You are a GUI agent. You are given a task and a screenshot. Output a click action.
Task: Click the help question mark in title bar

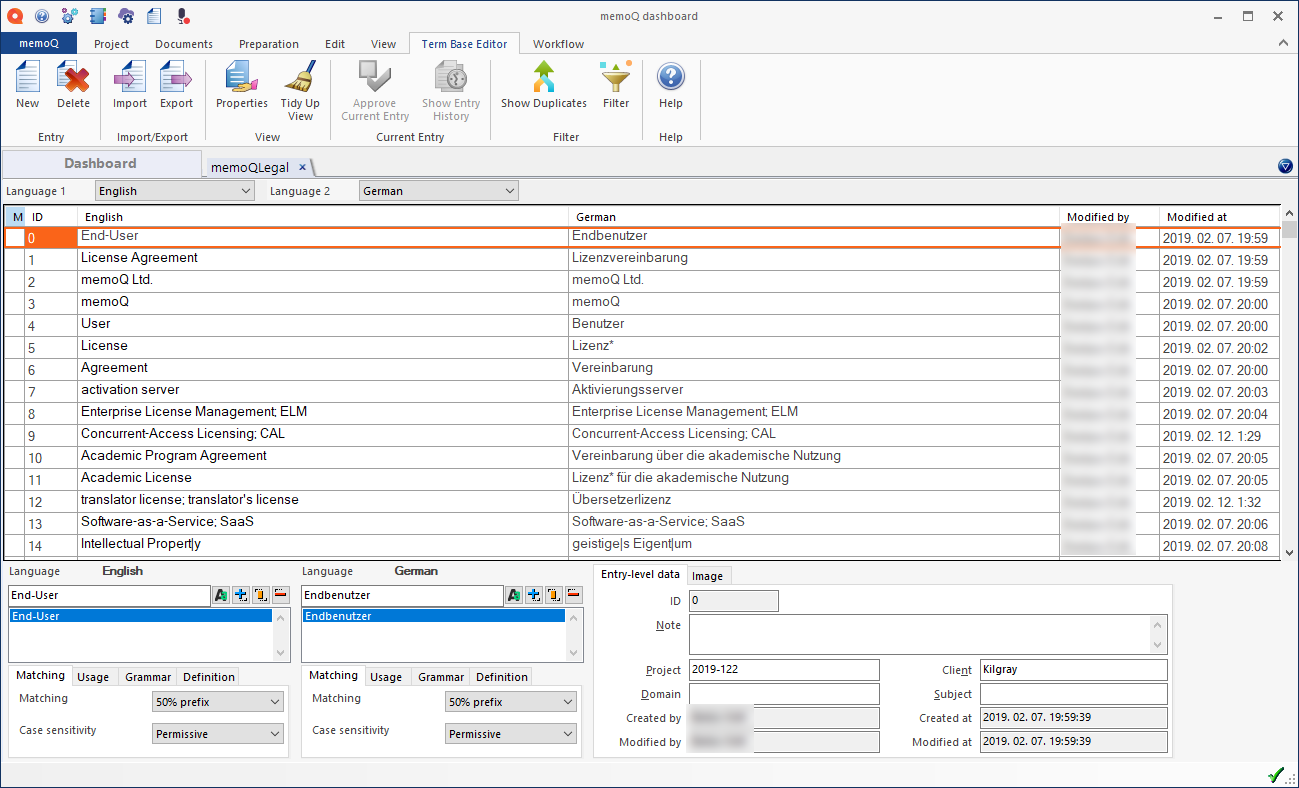coord(42,16)
